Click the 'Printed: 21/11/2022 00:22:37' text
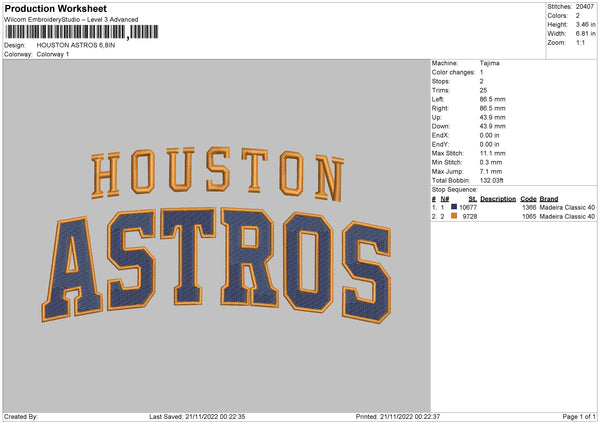The image size is (600, 424). 398,417
